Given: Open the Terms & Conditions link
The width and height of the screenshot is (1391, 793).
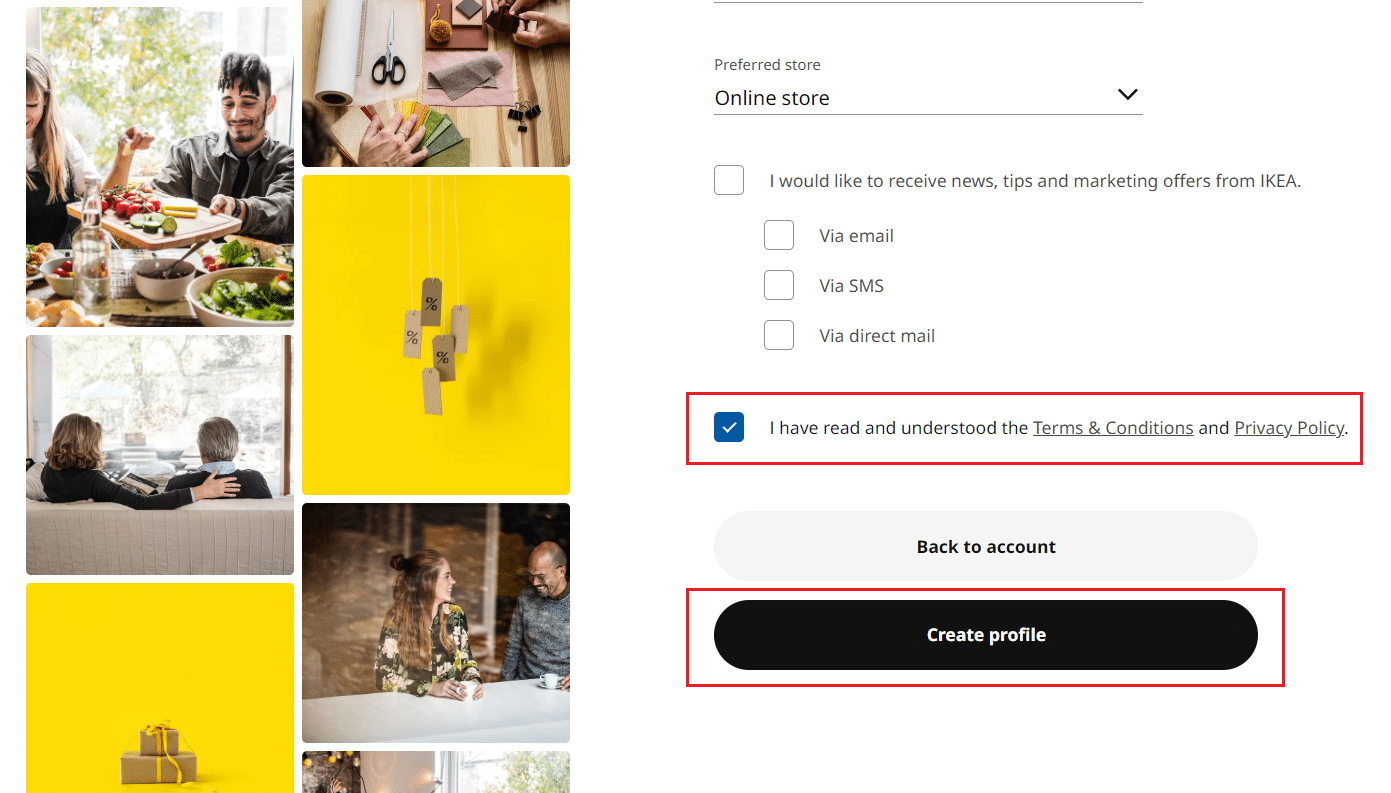Looking at the screenshot, I should pyautogui.click(x=1113, y=427).
